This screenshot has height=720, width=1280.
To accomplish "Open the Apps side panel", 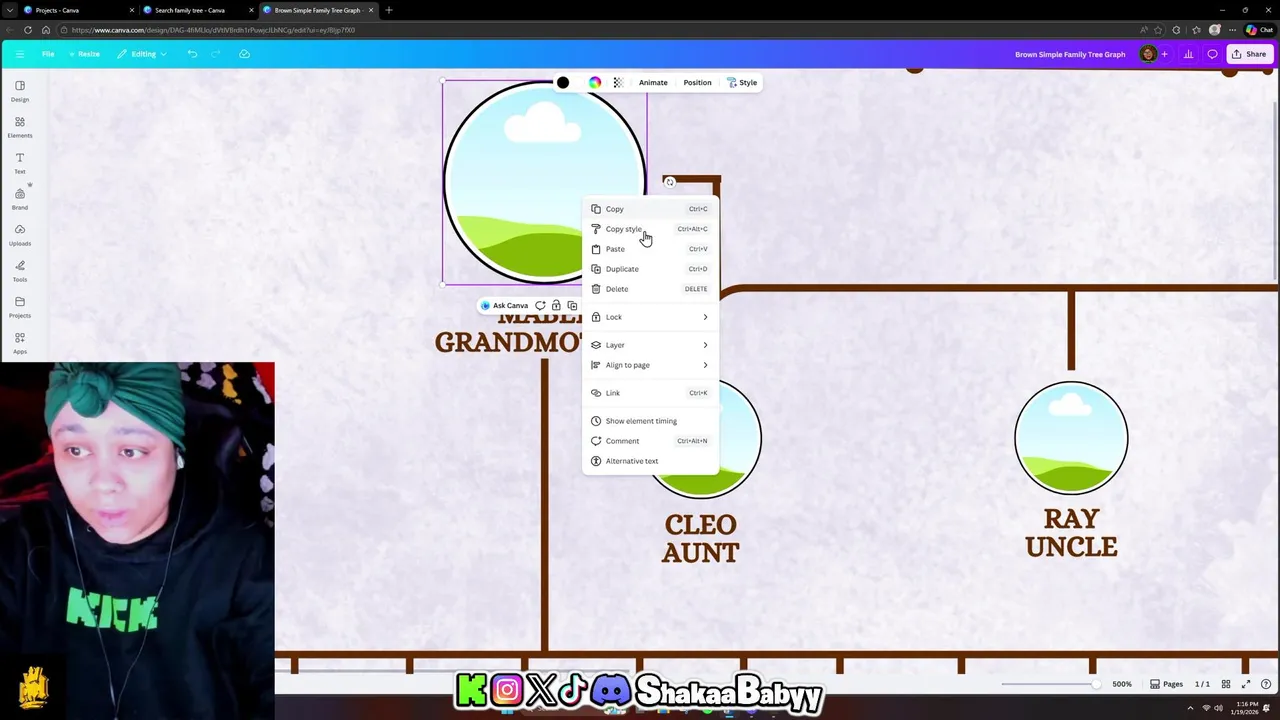I will pos(19,343).
